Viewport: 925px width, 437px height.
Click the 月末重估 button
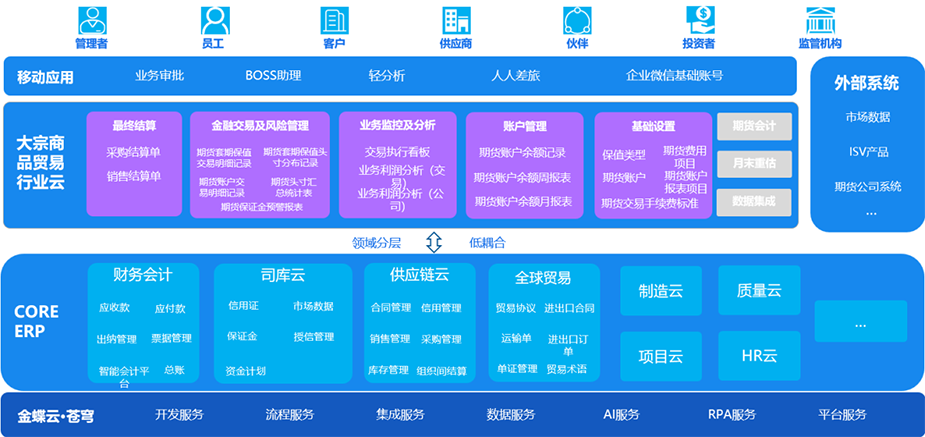pos(754,163)
